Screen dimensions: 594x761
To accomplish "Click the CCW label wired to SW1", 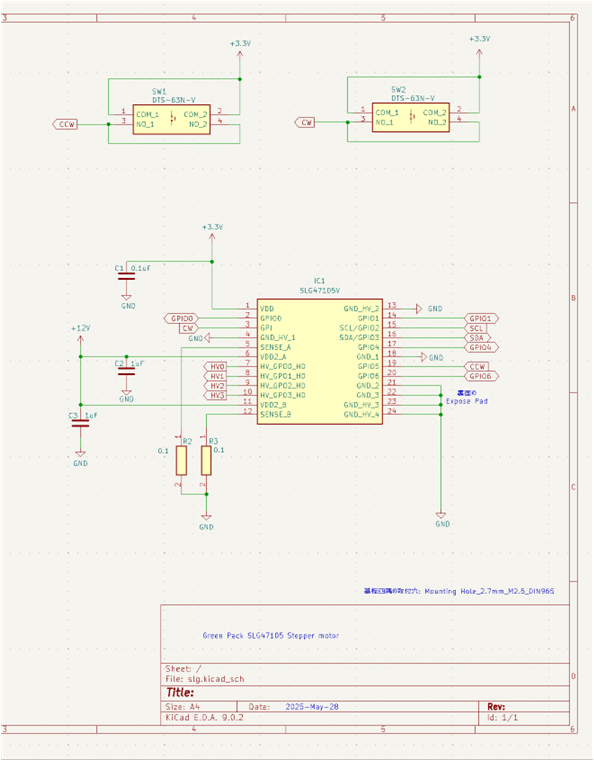I will point(65,125).
